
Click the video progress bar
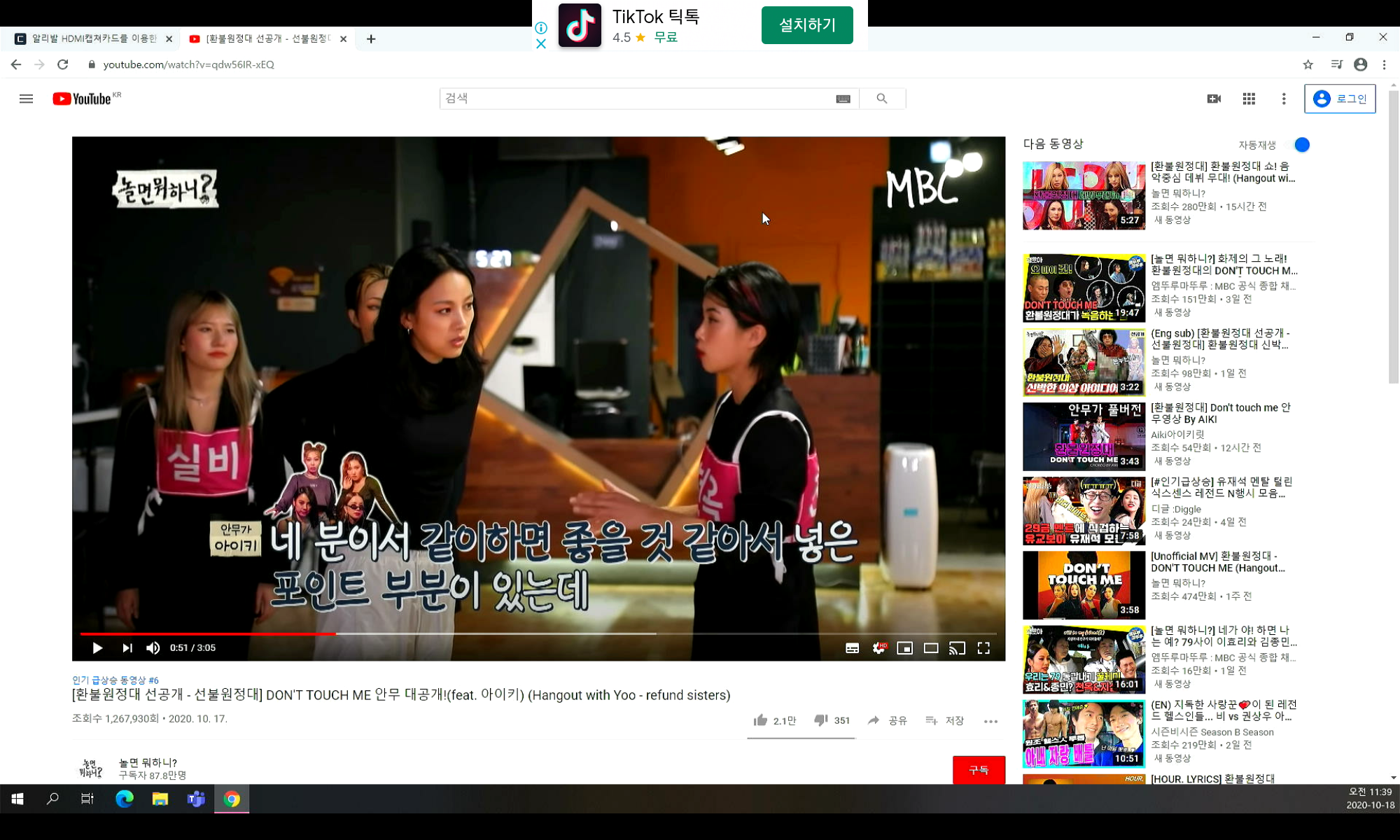click(490, 633)
